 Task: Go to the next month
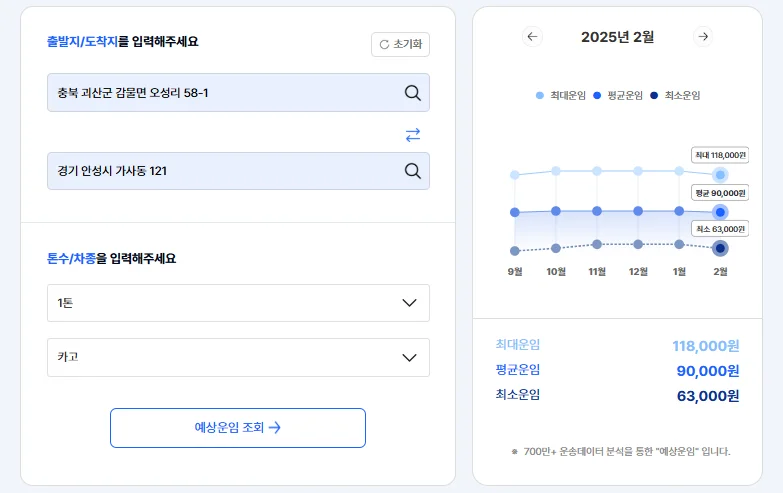[x=703, y=37]
